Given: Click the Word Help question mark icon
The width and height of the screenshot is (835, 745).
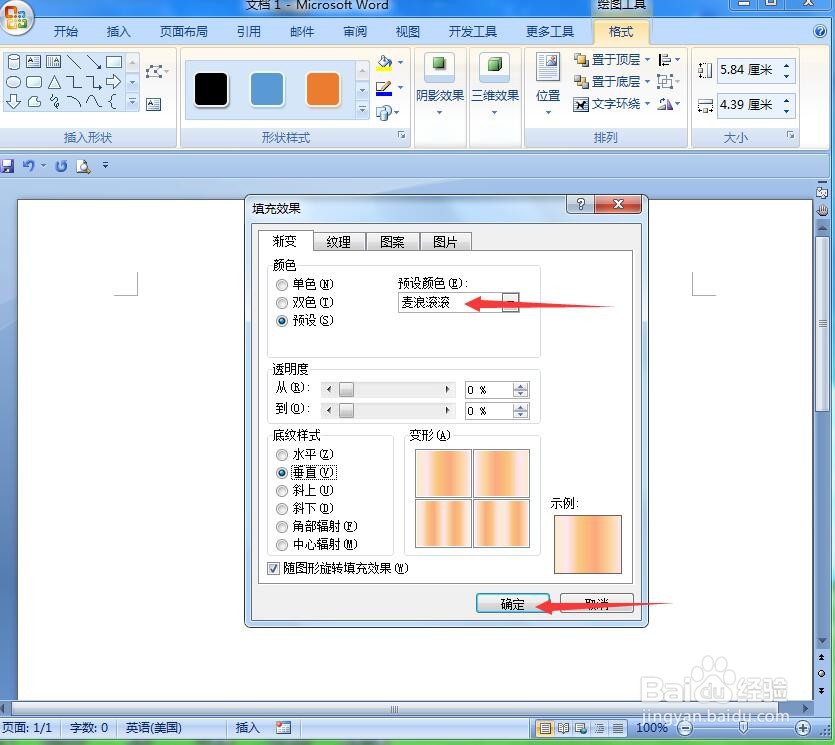Looking at the screenshot, I should [x=820, y=31].
